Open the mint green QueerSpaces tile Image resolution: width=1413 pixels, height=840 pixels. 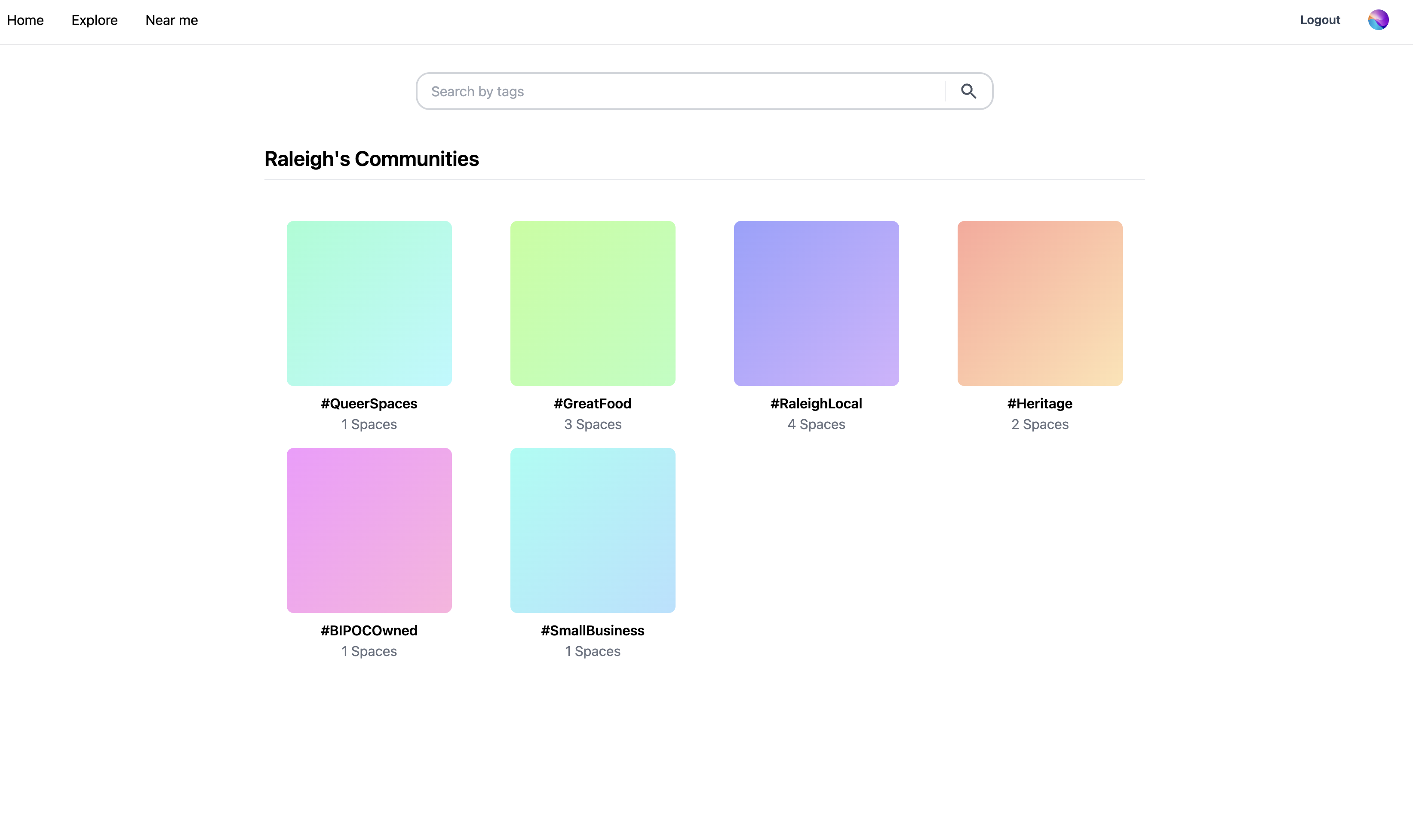point(369,304)
